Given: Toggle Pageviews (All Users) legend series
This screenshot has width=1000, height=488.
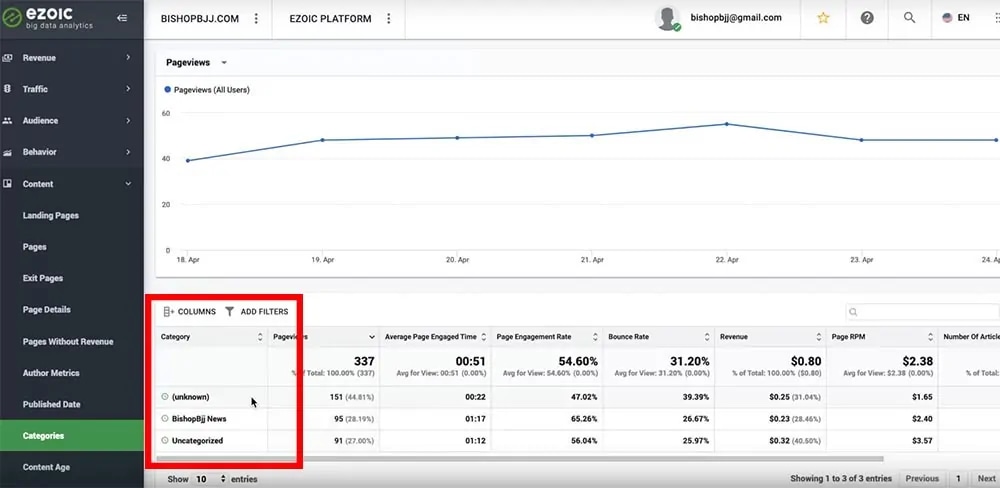Looking at the screenshot, I should pyautogui.click(x=207, y=91).
